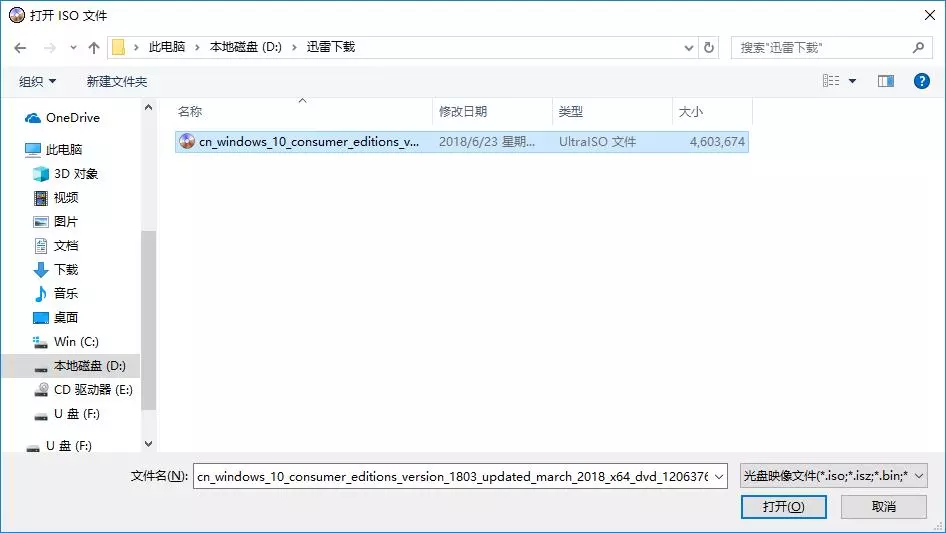Open the indented U 盘 (F:) entry
946x533 pixels.
click(76, 414)
